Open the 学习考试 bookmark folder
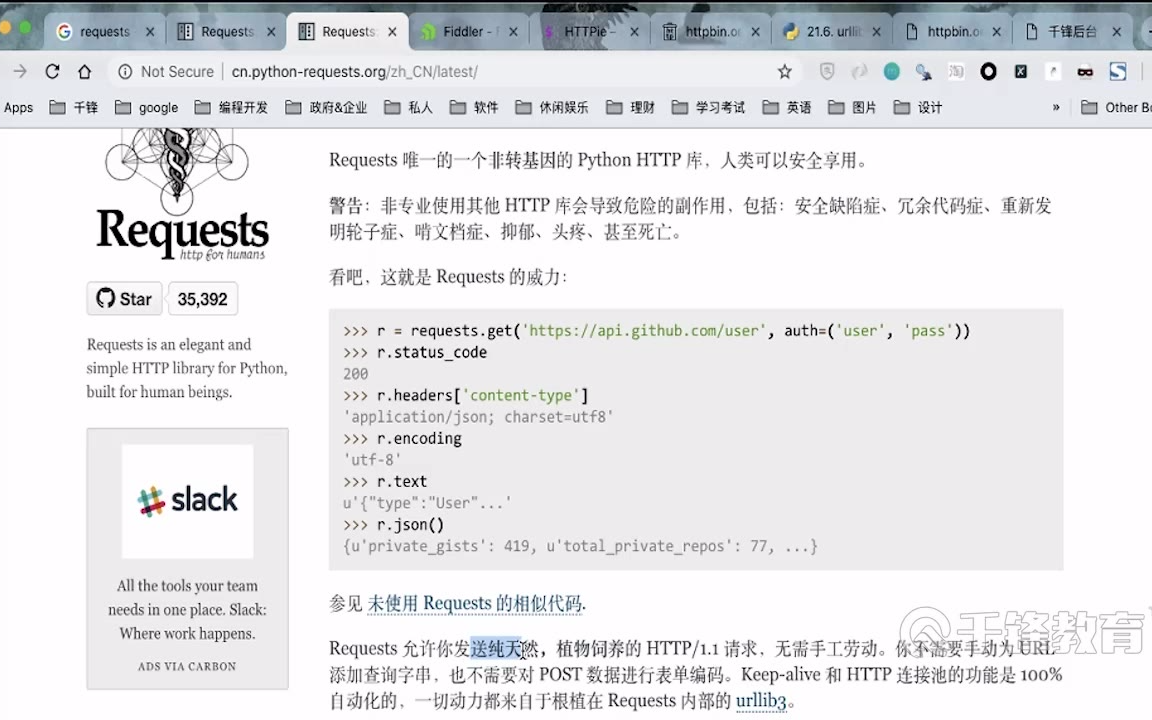 point(709,107)
